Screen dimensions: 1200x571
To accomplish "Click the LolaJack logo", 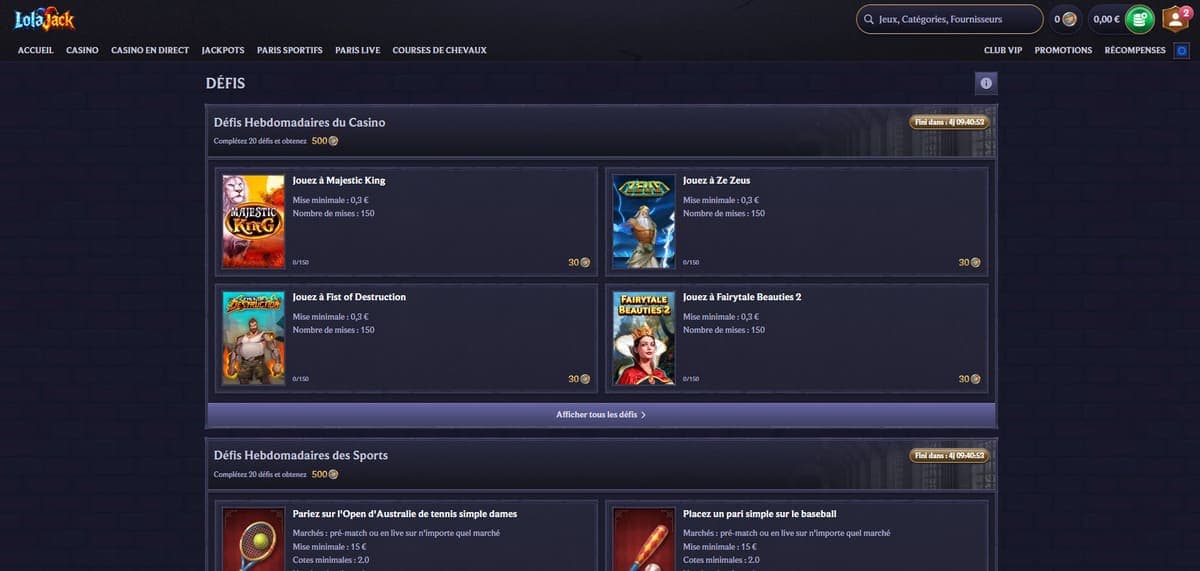I will click(x=44, y=19).
